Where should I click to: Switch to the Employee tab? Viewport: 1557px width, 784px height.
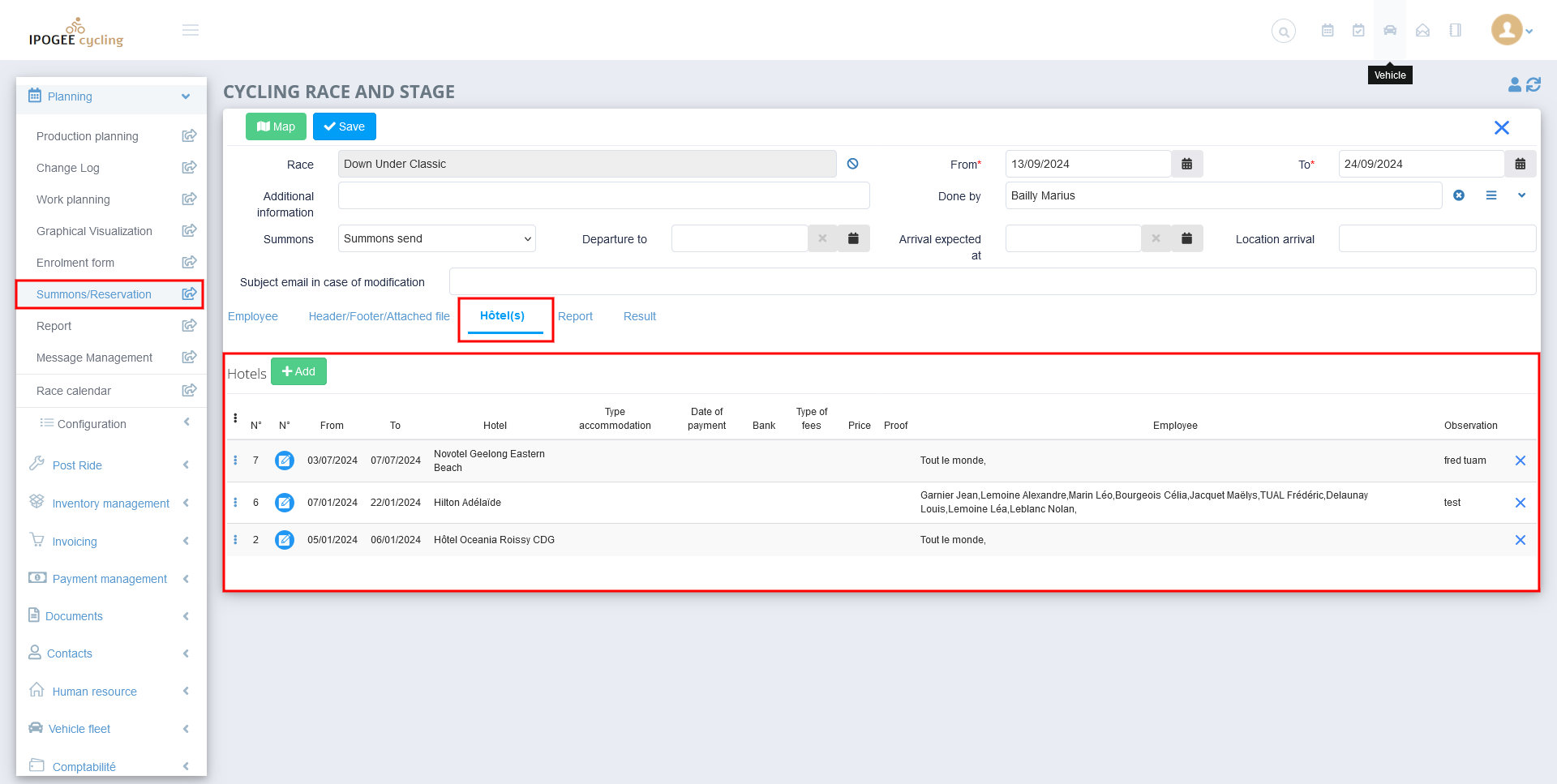point(253,316)
